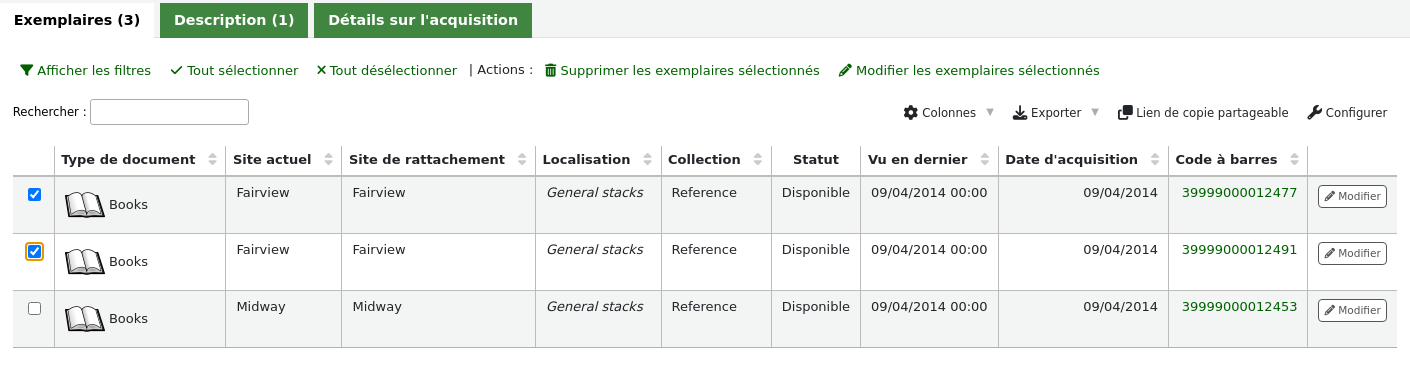Click the pencil icon to modify selected items
Viewport: 1410px width, 367px height.
click(x=845, y=71)
